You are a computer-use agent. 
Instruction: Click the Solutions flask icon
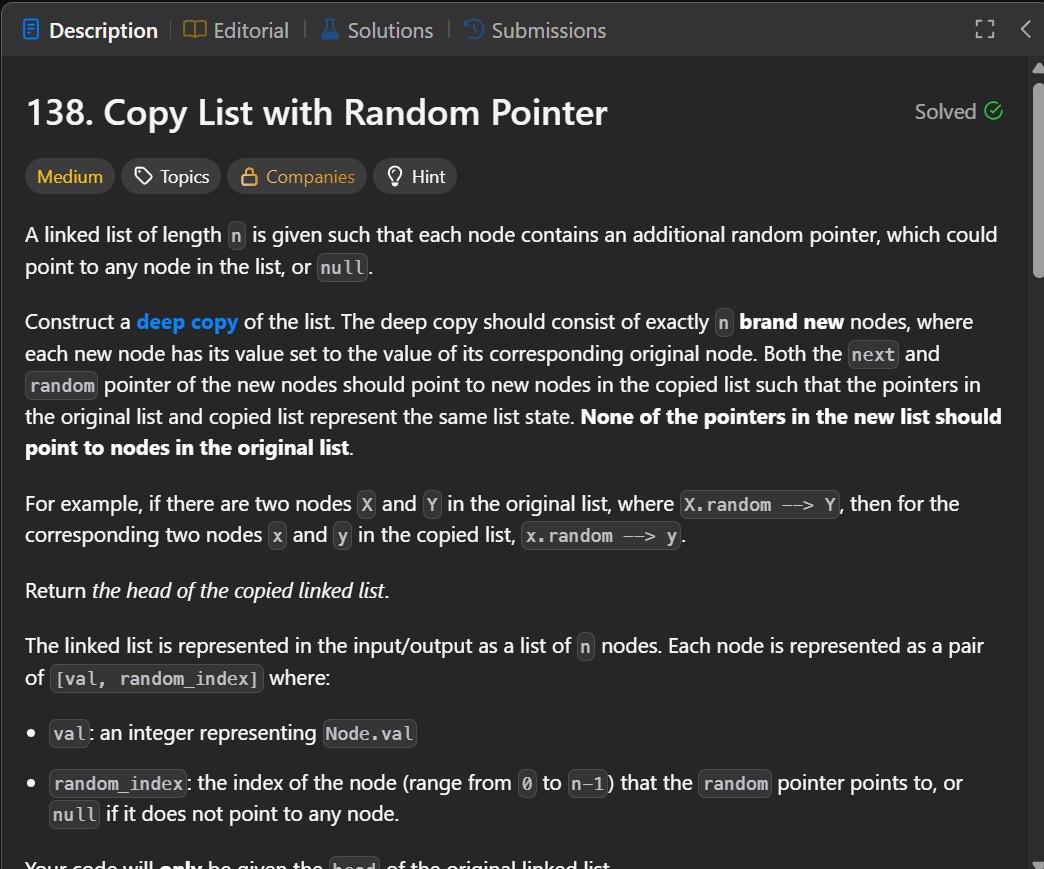click(328, 30)
